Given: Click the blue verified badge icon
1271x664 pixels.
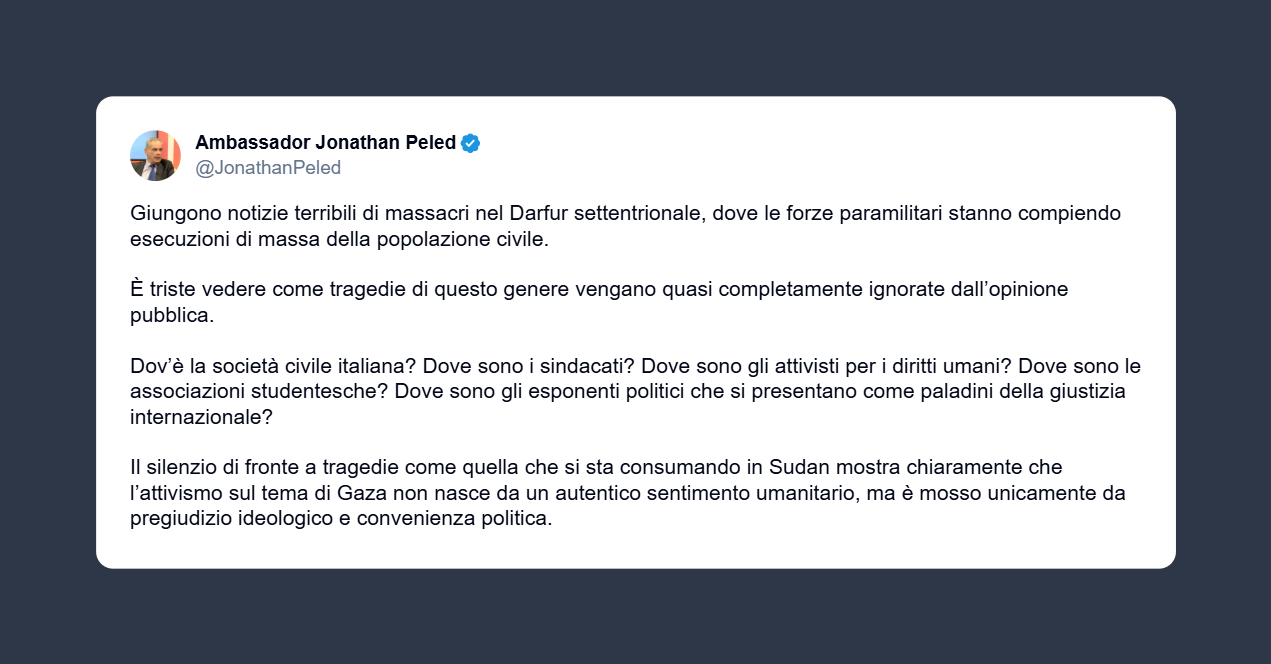Looking at the screenshot, I should [471, 142].
